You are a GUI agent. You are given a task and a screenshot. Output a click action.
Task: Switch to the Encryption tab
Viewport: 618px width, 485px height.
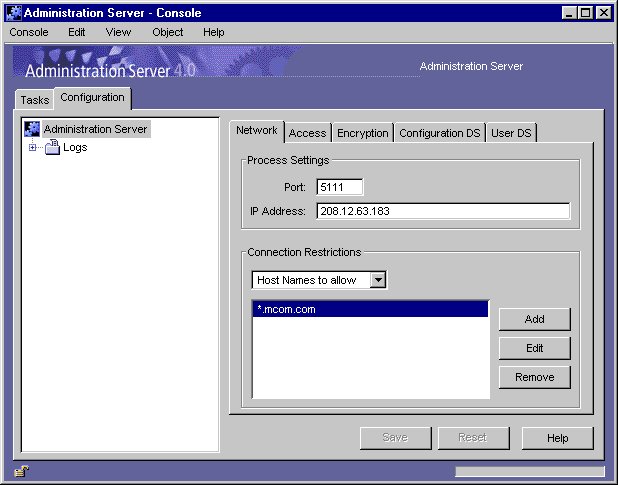(363, 133)
